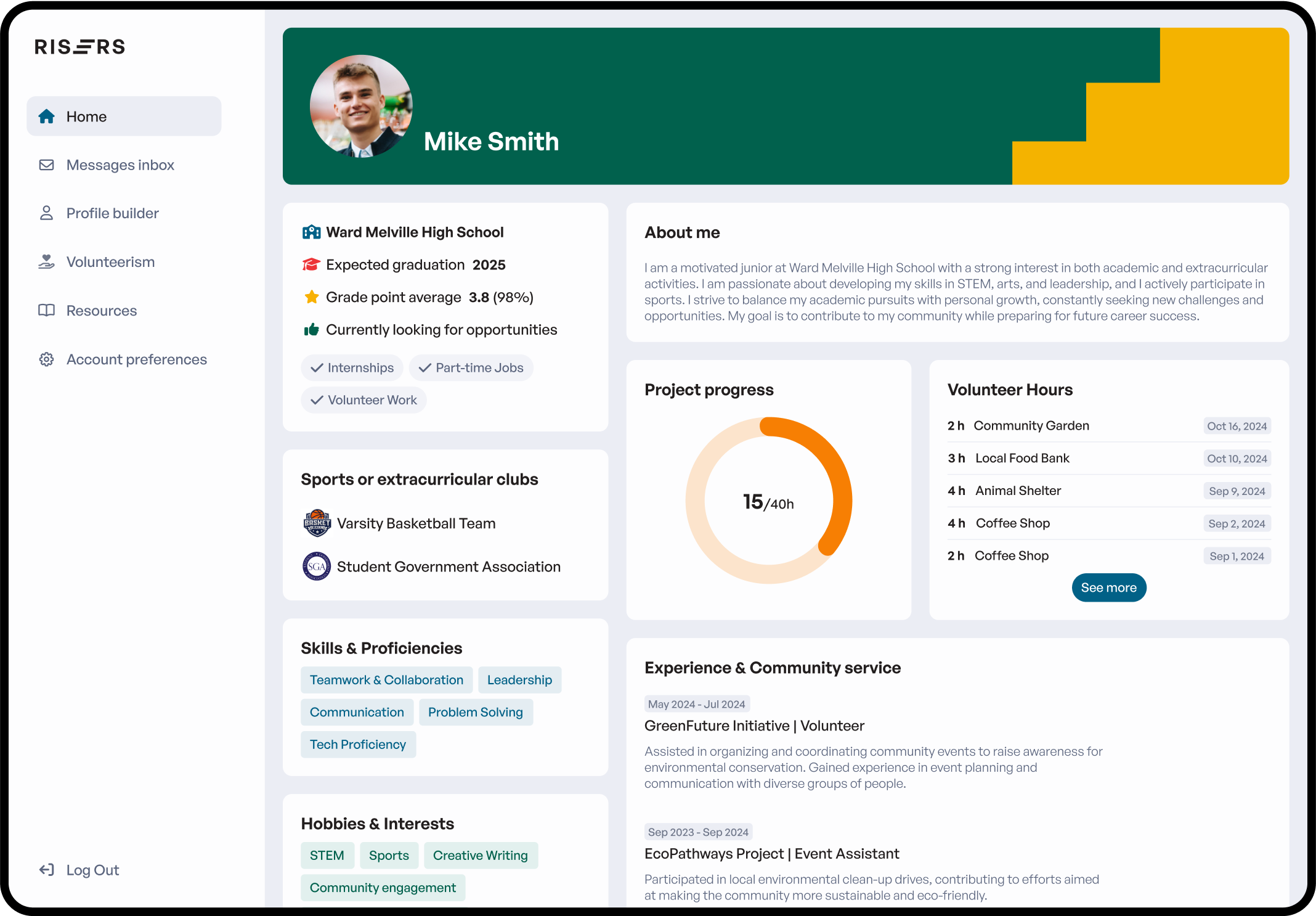Viewport: 1316px width, 916px height.
Task: Click the RISERS logo
Action: [79, 46]
